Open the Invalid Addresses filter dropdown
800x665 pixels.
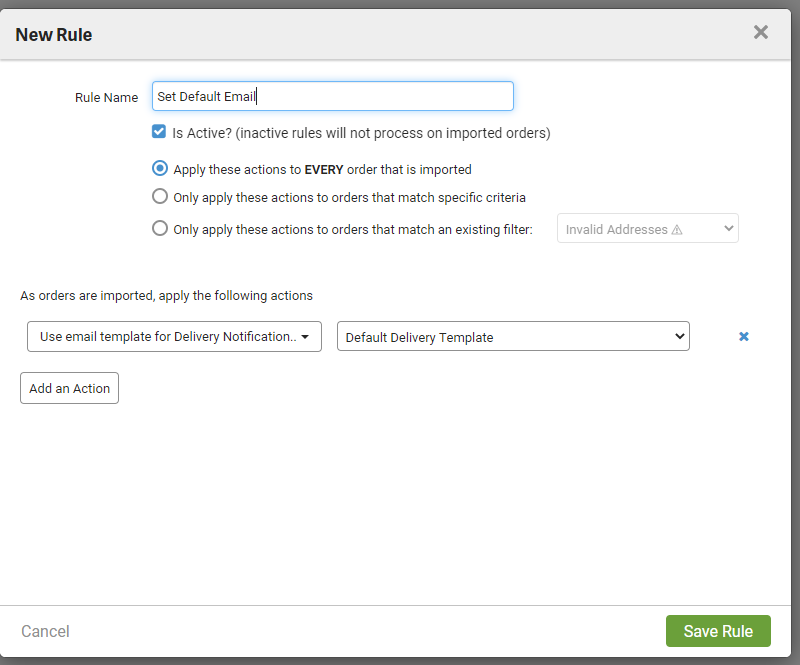coord(647,229)
